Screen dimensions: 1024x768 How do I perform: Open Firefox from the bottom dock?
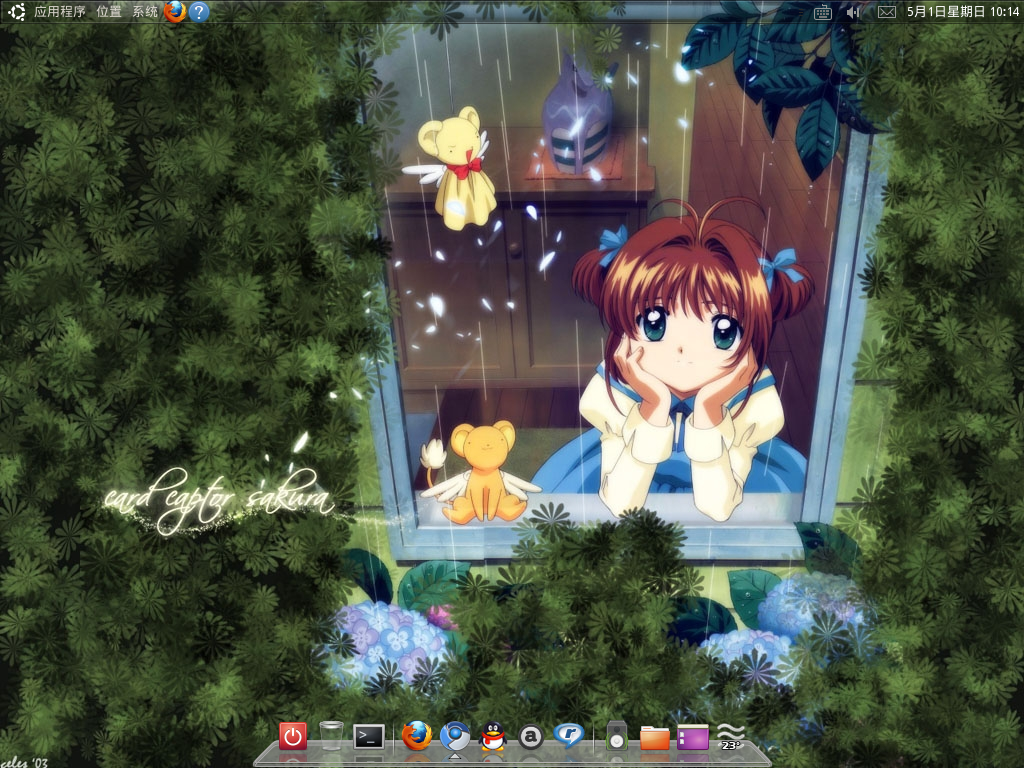point(417,737)
